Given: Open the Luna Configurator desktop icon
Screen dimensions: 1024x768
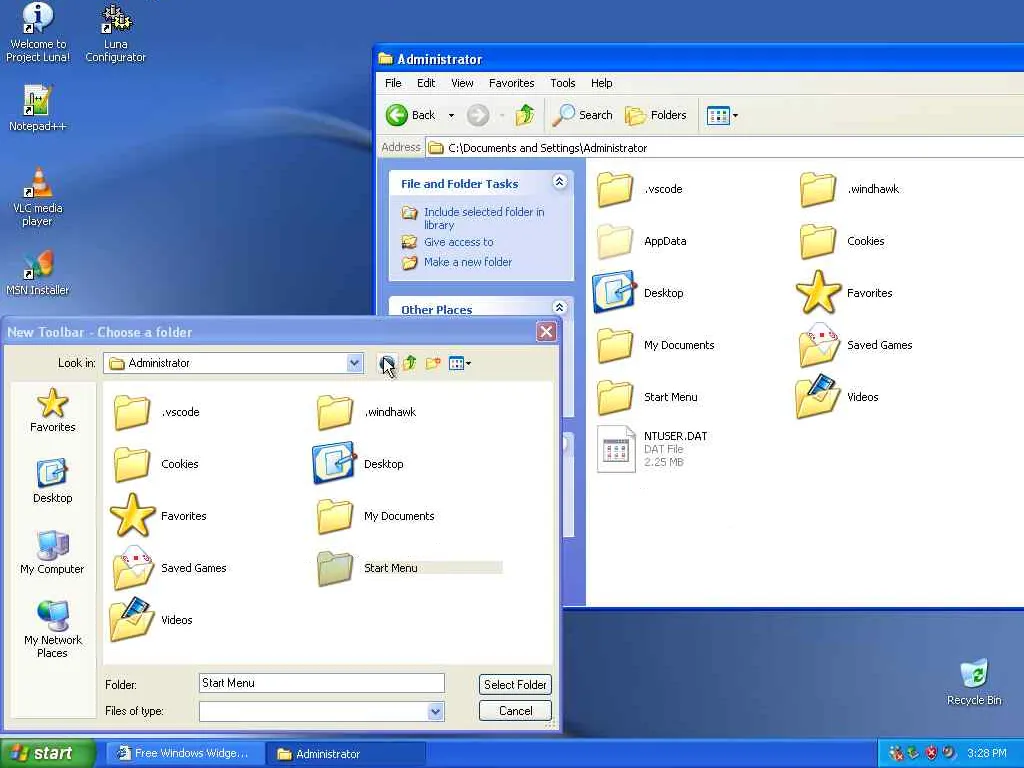Looking at the screenshot, I should [116, 33].
